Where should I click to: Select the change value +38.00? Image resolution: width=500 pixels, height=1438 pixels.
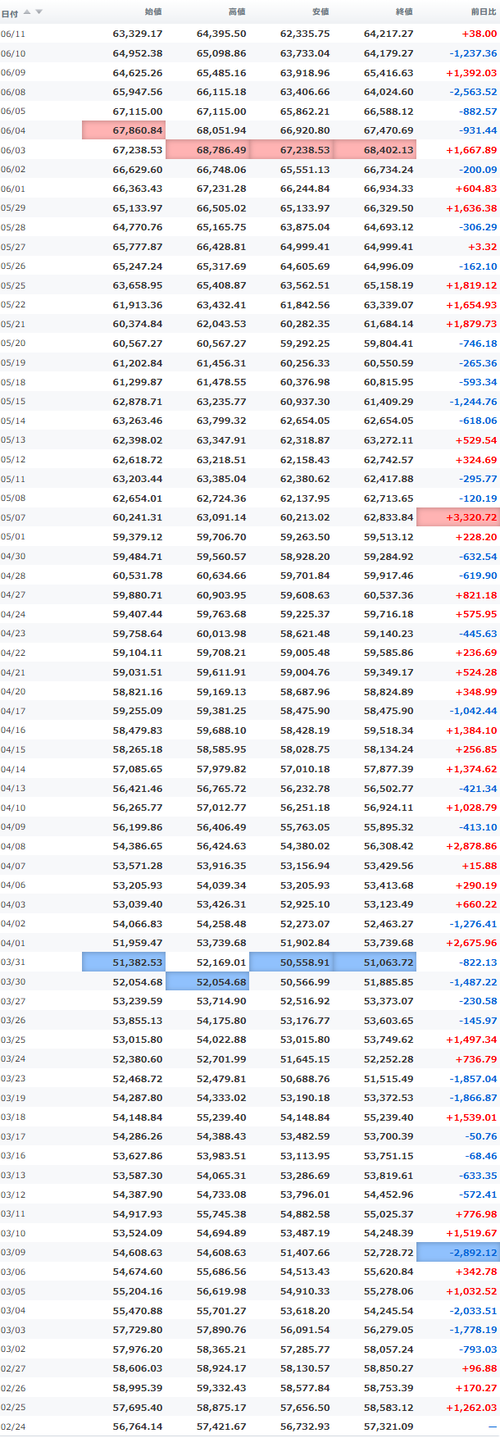click(x=478, y=33)
